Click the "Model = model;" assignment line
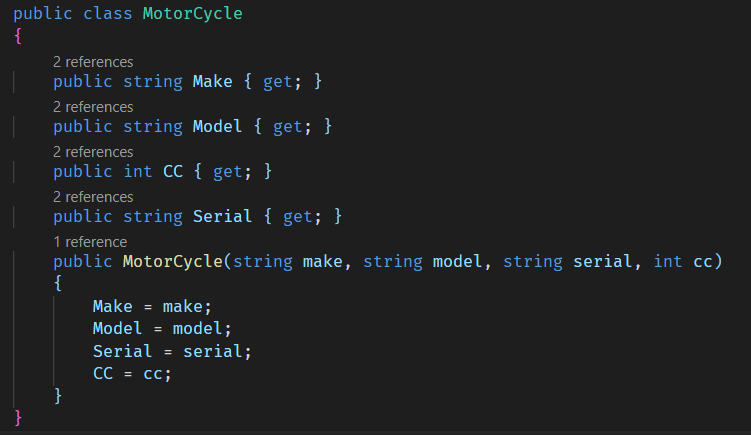The width and height of the screenshot is (751, 435). [162, 329]
